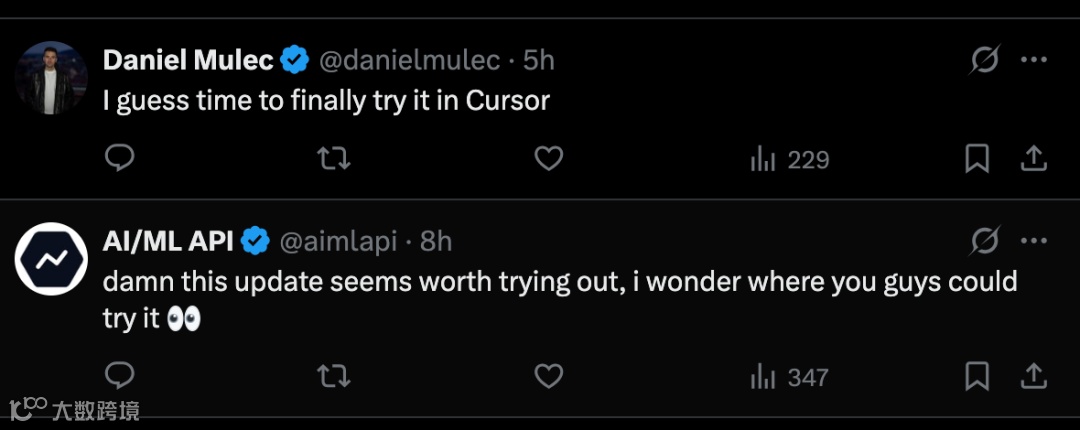Bookmark the AI/ML API tweet
Image resolution: width=1080 pixels, height=430 pixels.
pos(977,376)
